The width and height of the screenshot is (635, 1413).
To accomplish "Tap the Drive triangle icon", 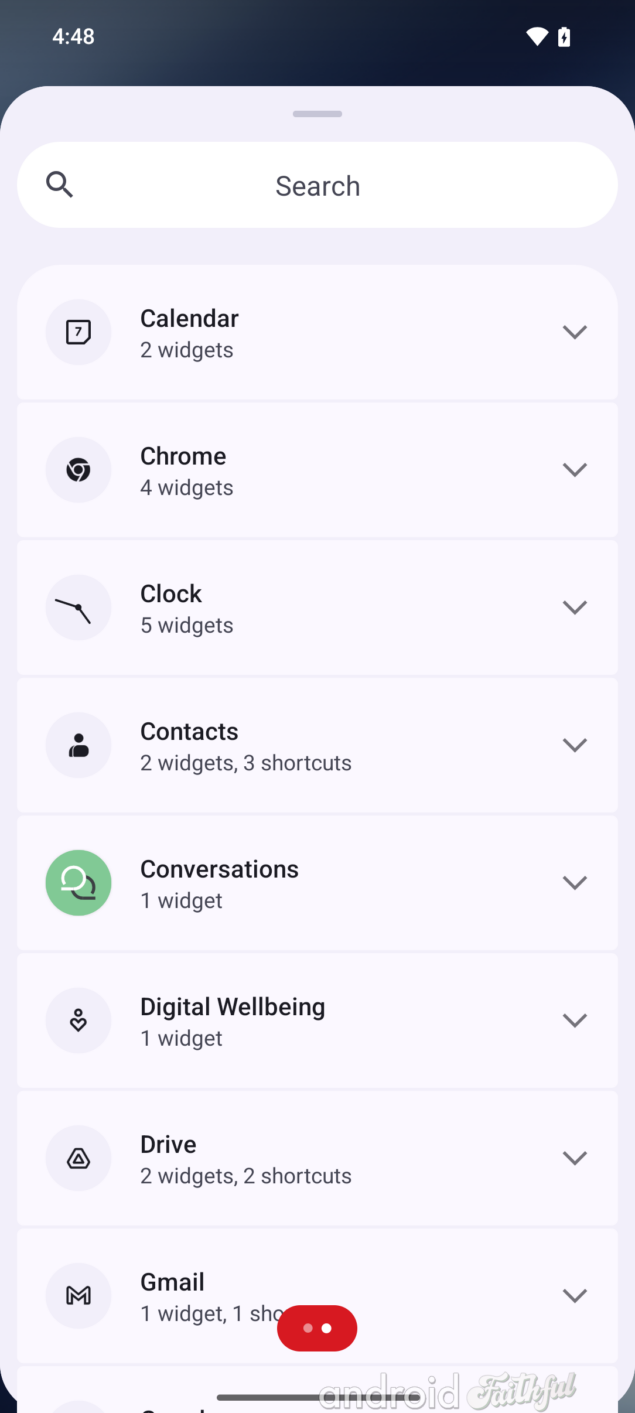I will [x=78, y=1158].
